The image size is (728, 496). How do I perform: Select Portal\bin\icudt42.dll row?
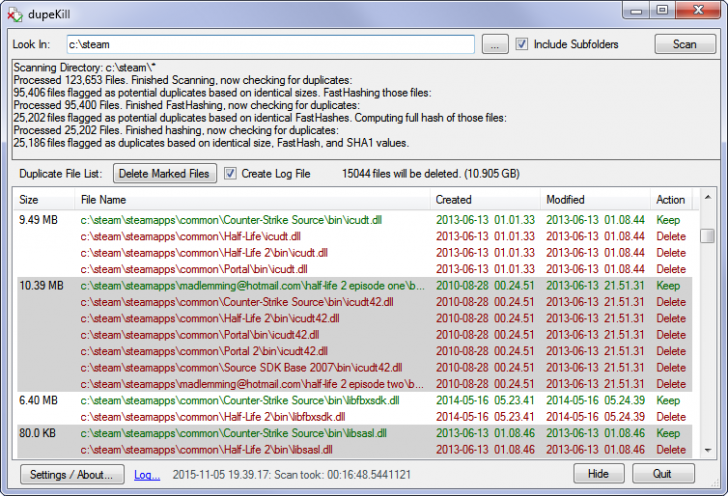pos(355,335)
